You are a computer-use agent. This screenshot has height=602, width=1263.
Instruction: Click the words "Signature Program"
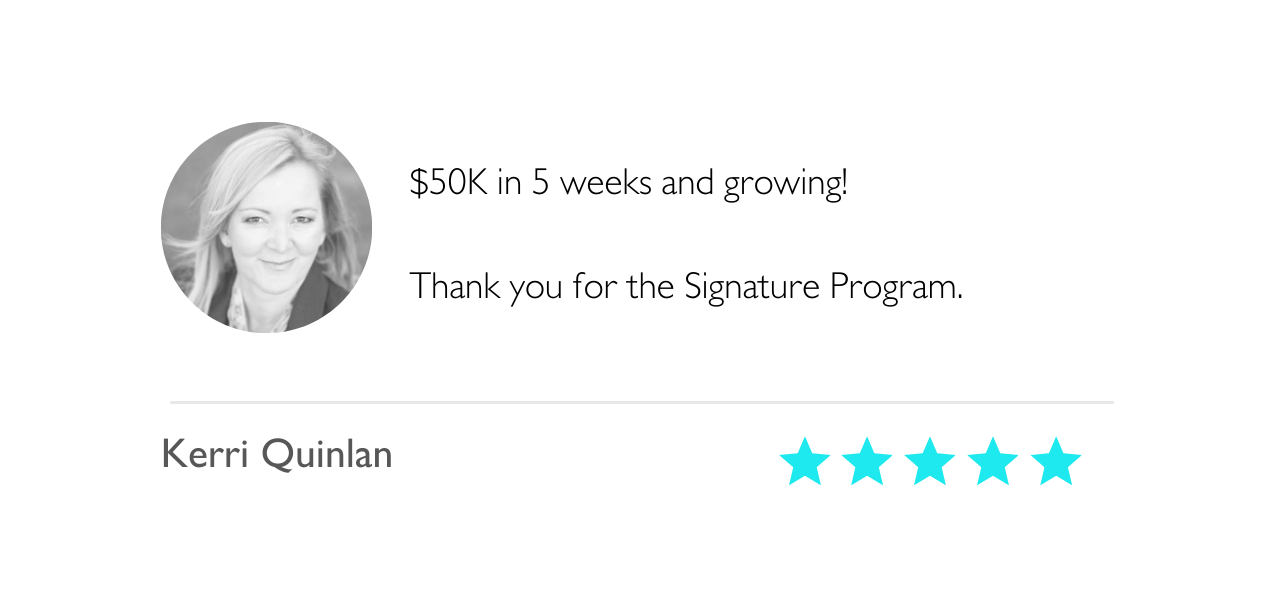pos(822,288)
